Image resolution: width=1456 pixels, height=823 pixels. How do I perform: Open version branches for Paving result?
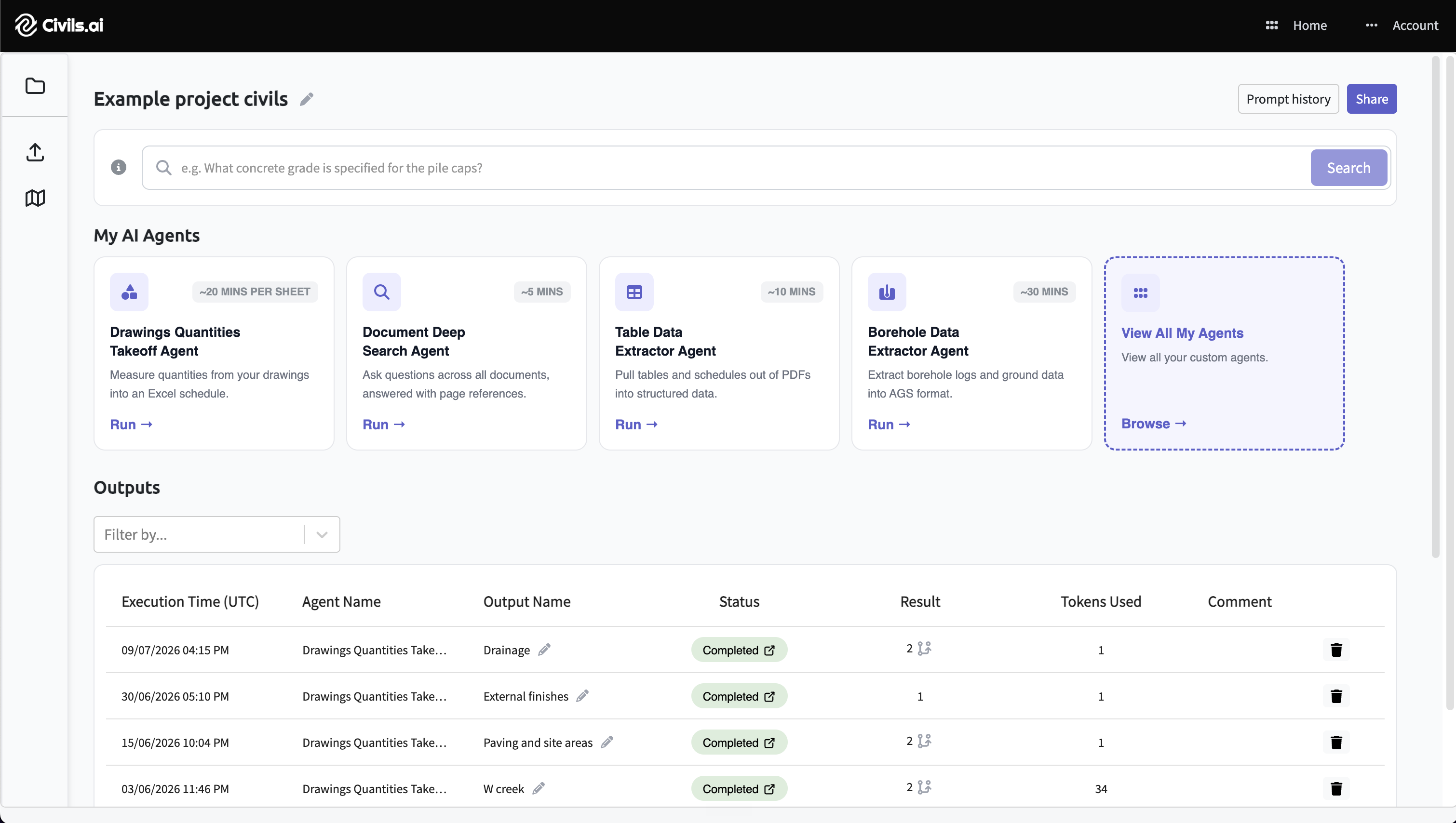pos(924,741)
